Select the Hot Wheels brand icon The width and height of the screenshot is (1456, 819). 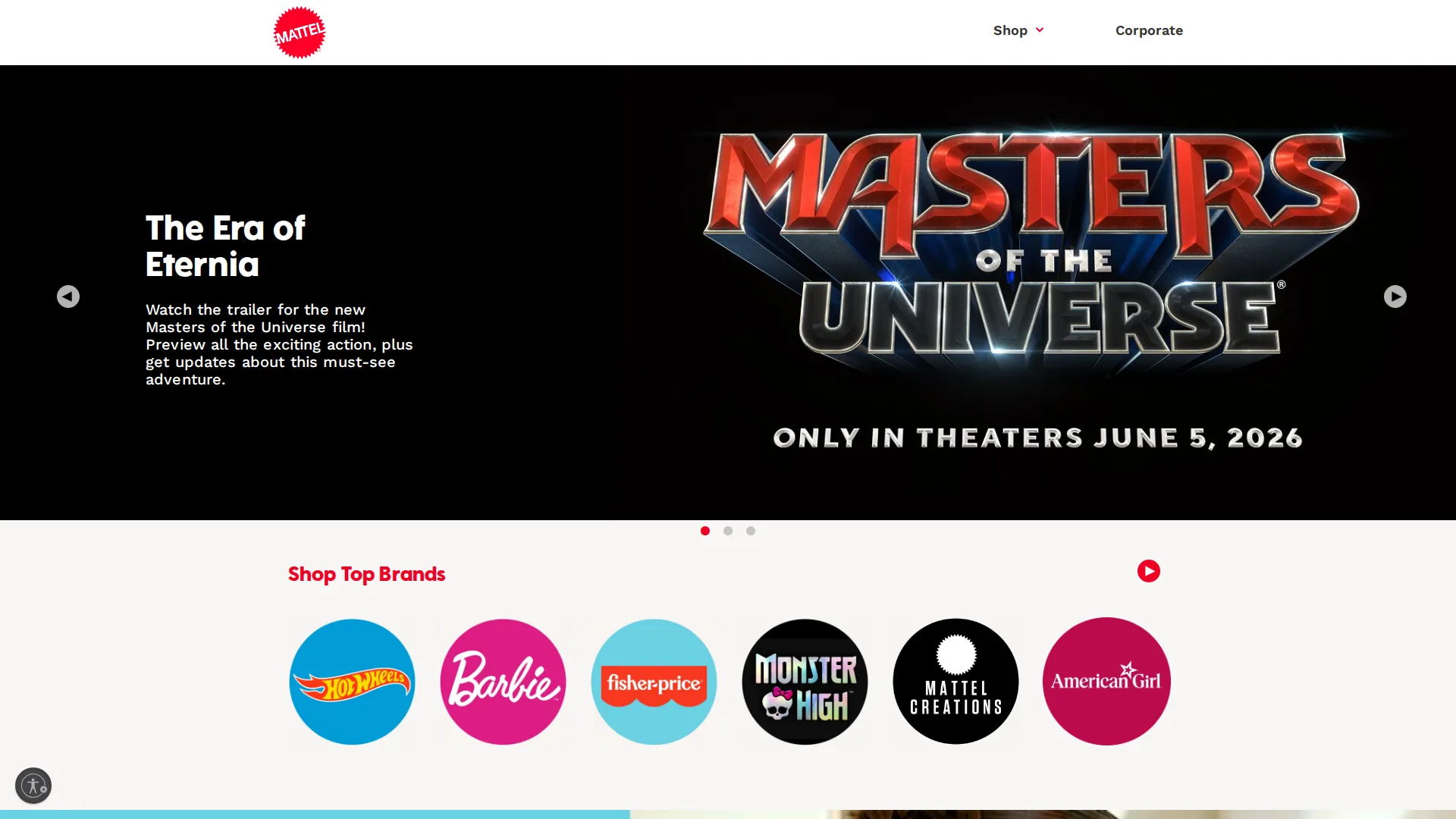351,681
